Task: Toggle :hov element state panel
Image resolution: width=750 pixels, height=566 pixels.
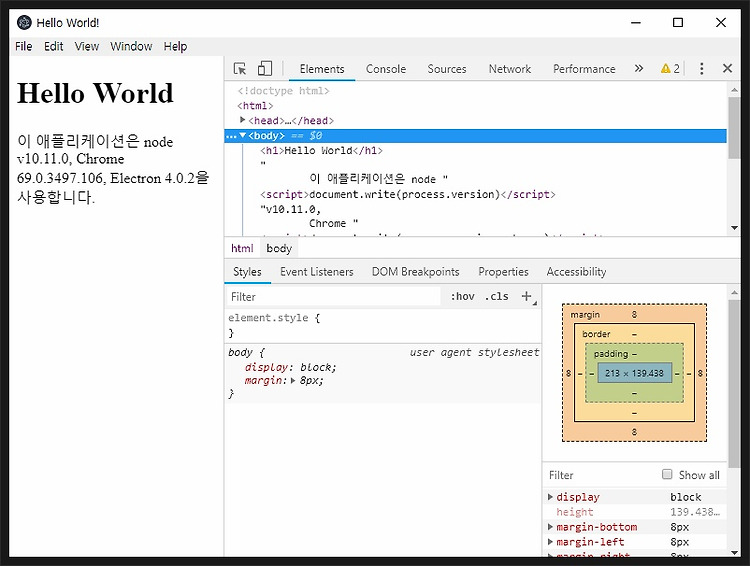Action: (462, 297)
